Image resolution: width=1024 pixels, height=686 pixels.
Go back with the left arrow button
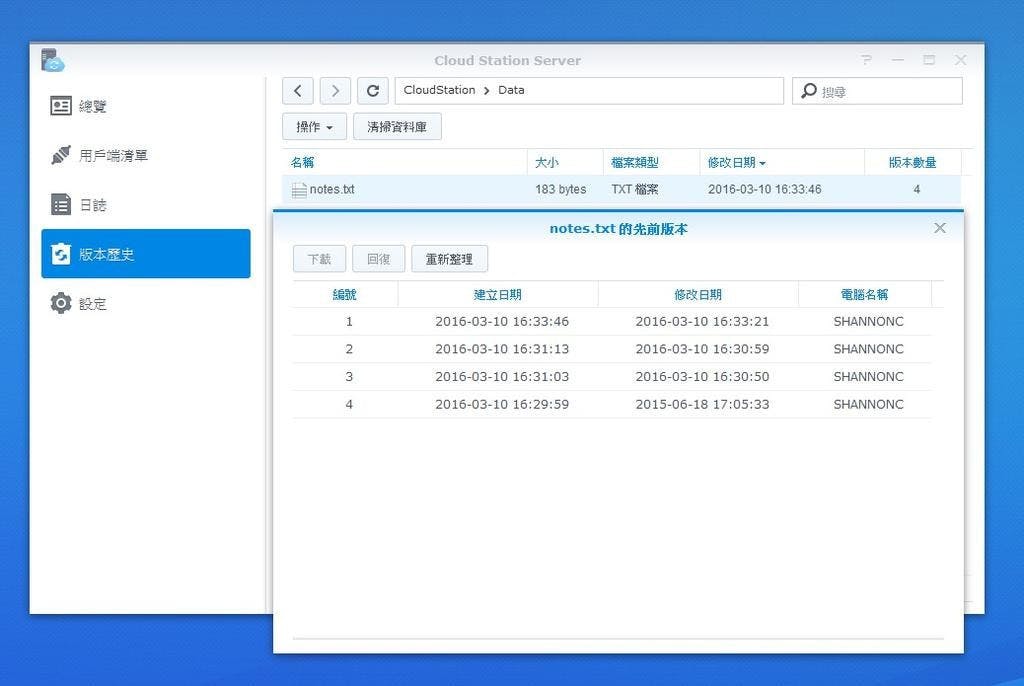point(298,91)
